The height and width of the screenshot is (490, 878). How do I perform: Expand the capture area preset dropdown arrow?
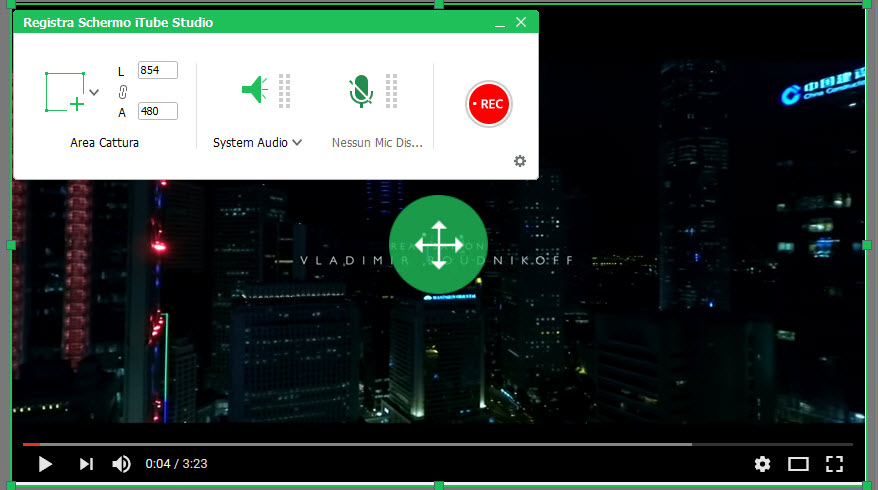[x=94, y=92]
